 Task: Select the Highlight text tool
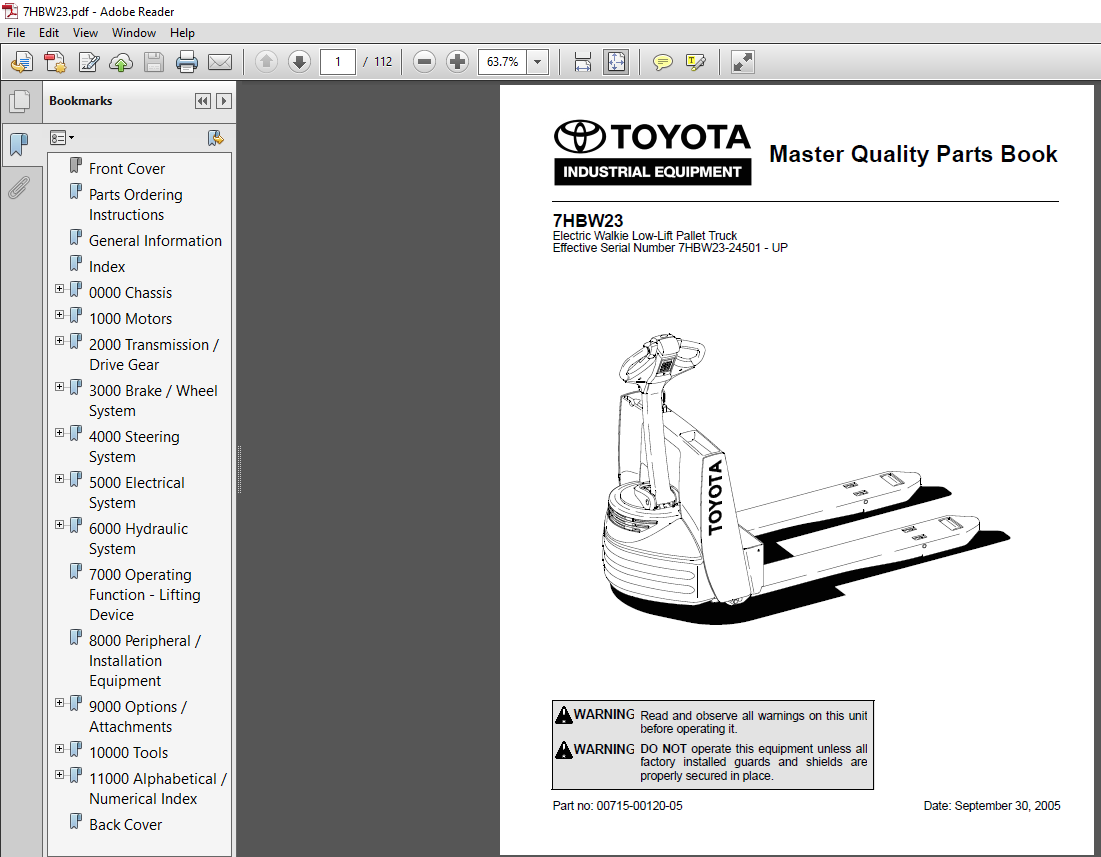click(695, 62)
